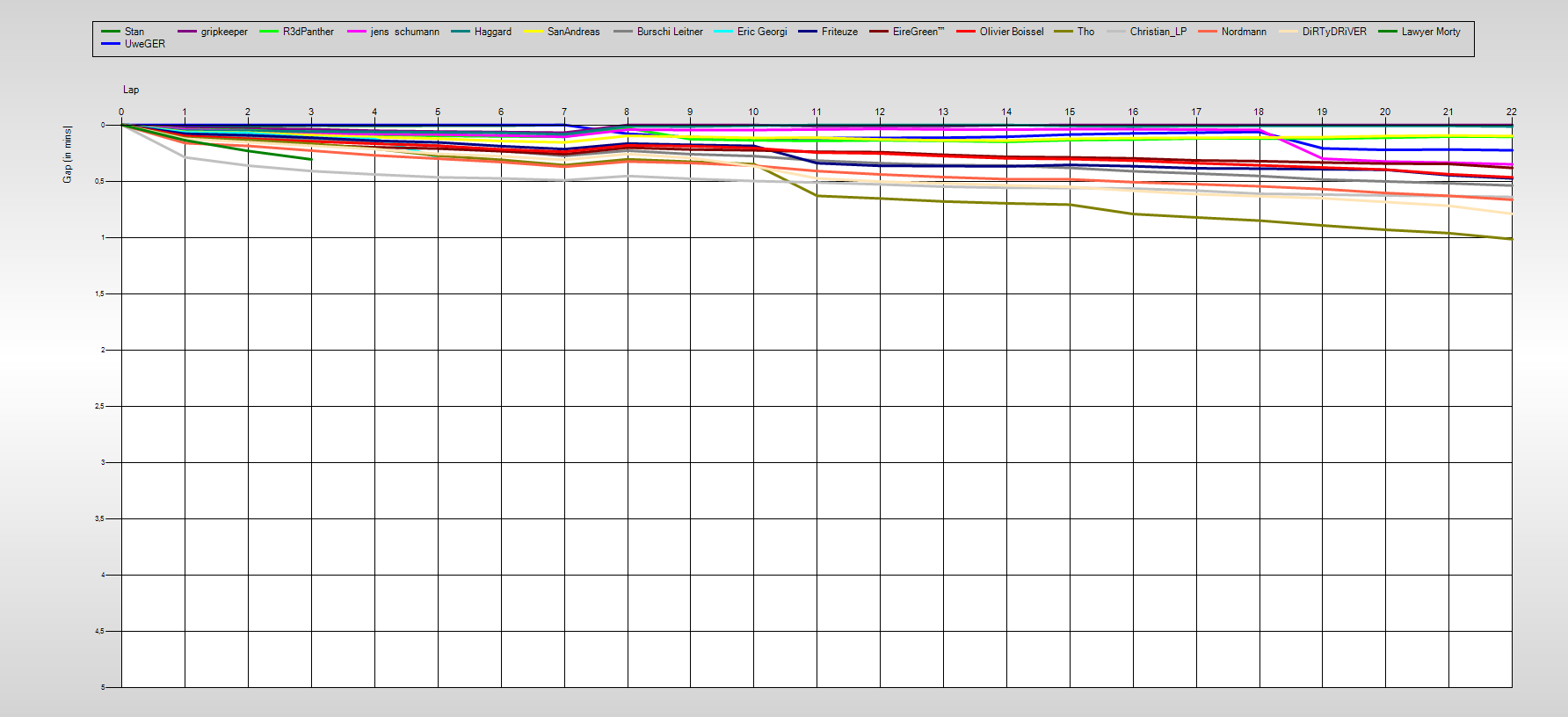This screenshot has width=1568, height=717.
Task: Click the 3 gap axis value
Action: [103, 462]
